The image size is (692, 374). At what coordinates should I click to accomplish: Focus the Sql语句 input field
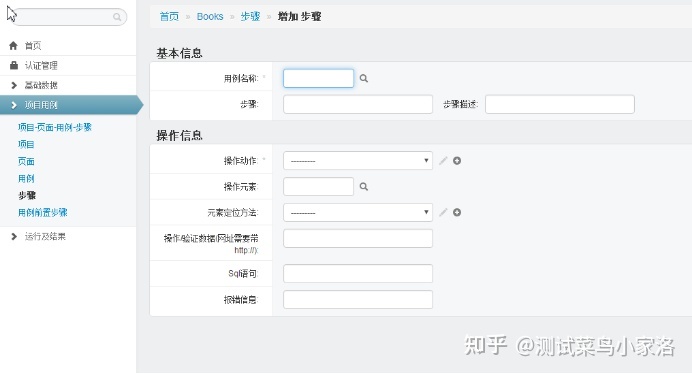(x=358, y=273)
